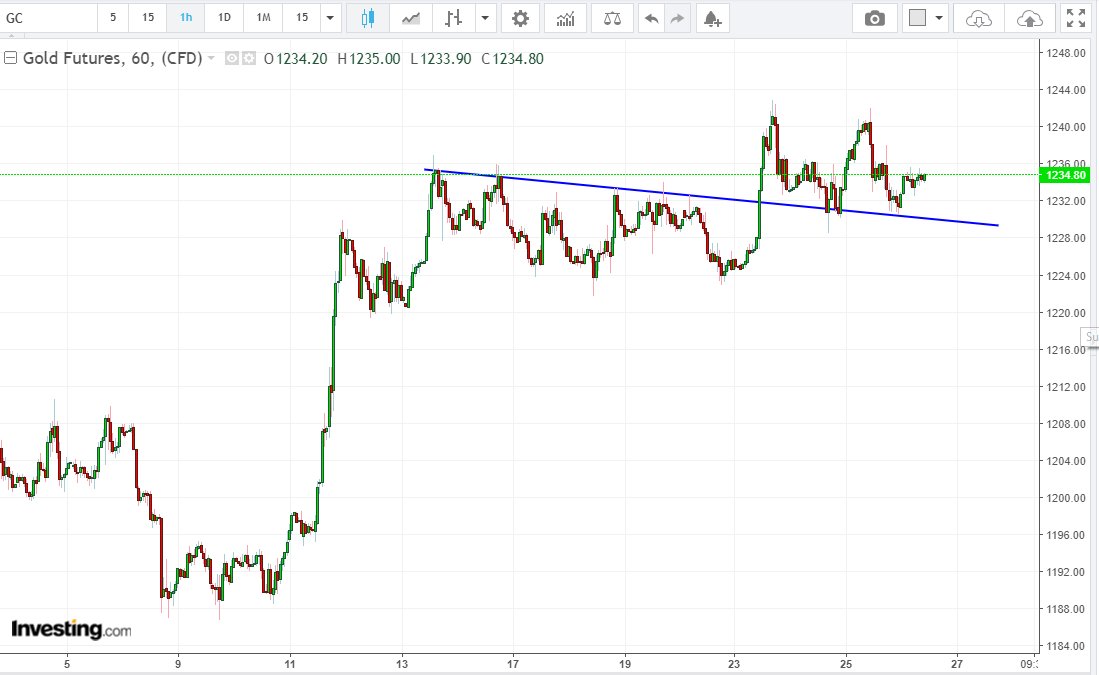Switch to the line chart style icon
The width and height of the screenshot is (1099, 675).
point(411,18)
